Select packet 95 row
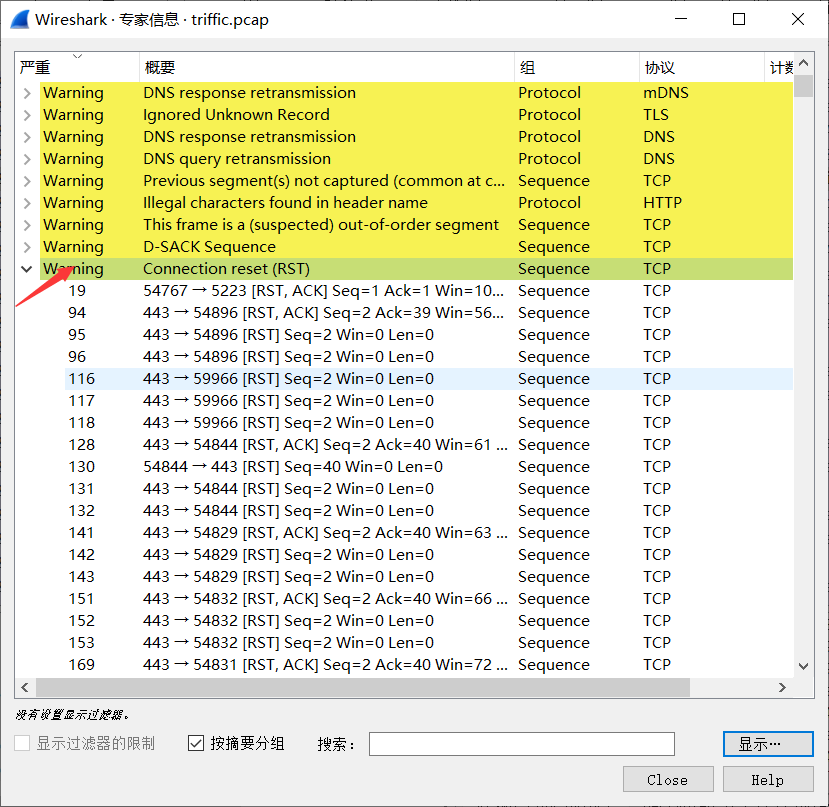Screen dimensions: 829x807 [x=429, y=335]
